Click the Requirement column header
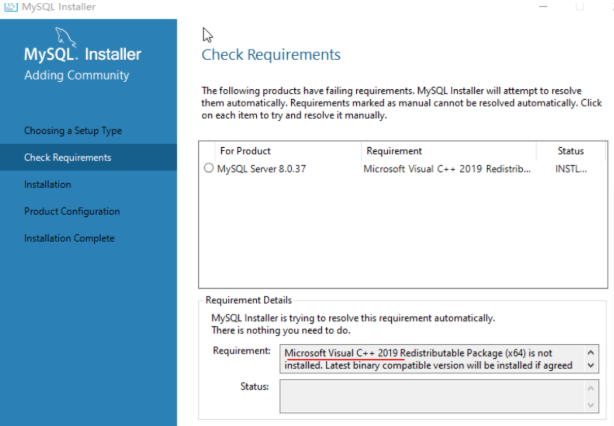The height and width of the screenshot is (426, 614). pyautogui.click(x=449, y=151)
